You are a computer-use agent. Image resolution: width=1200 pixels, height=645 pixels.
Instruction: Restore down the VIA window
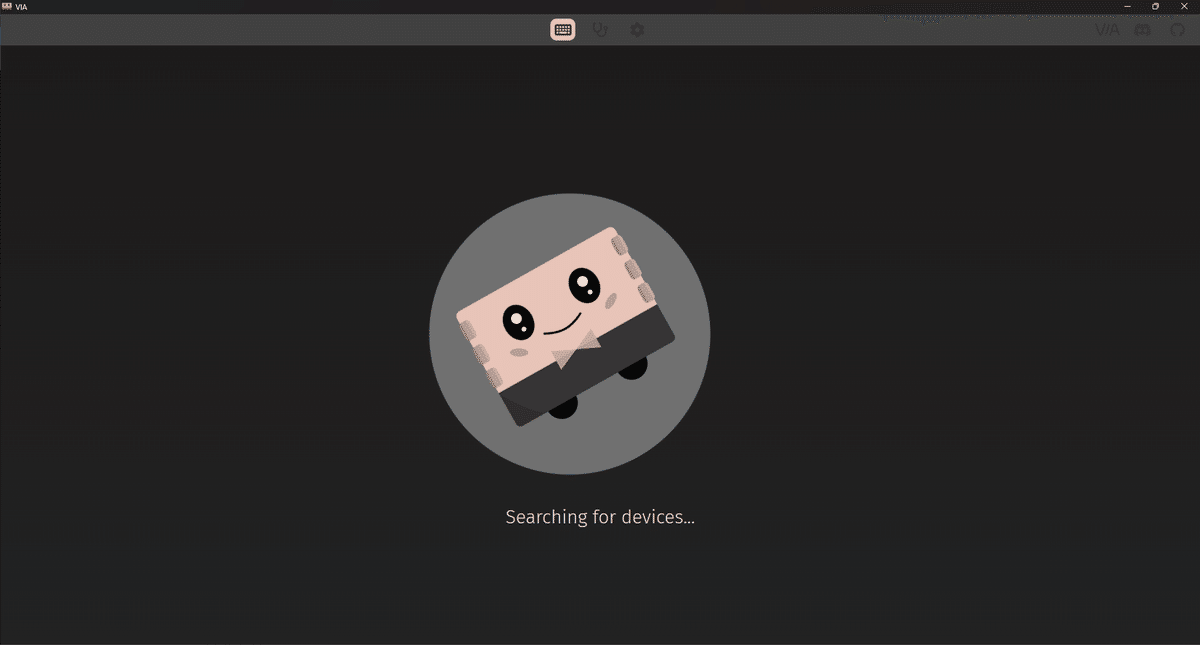click(1156, 6)
